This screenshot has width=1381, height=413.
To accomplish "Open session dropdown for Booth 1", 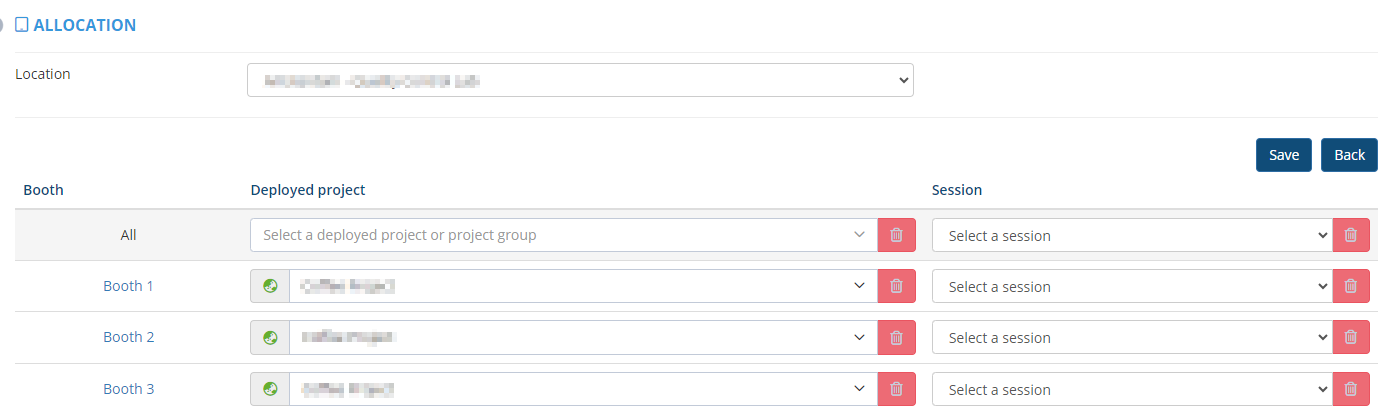I will (1132, 287).
